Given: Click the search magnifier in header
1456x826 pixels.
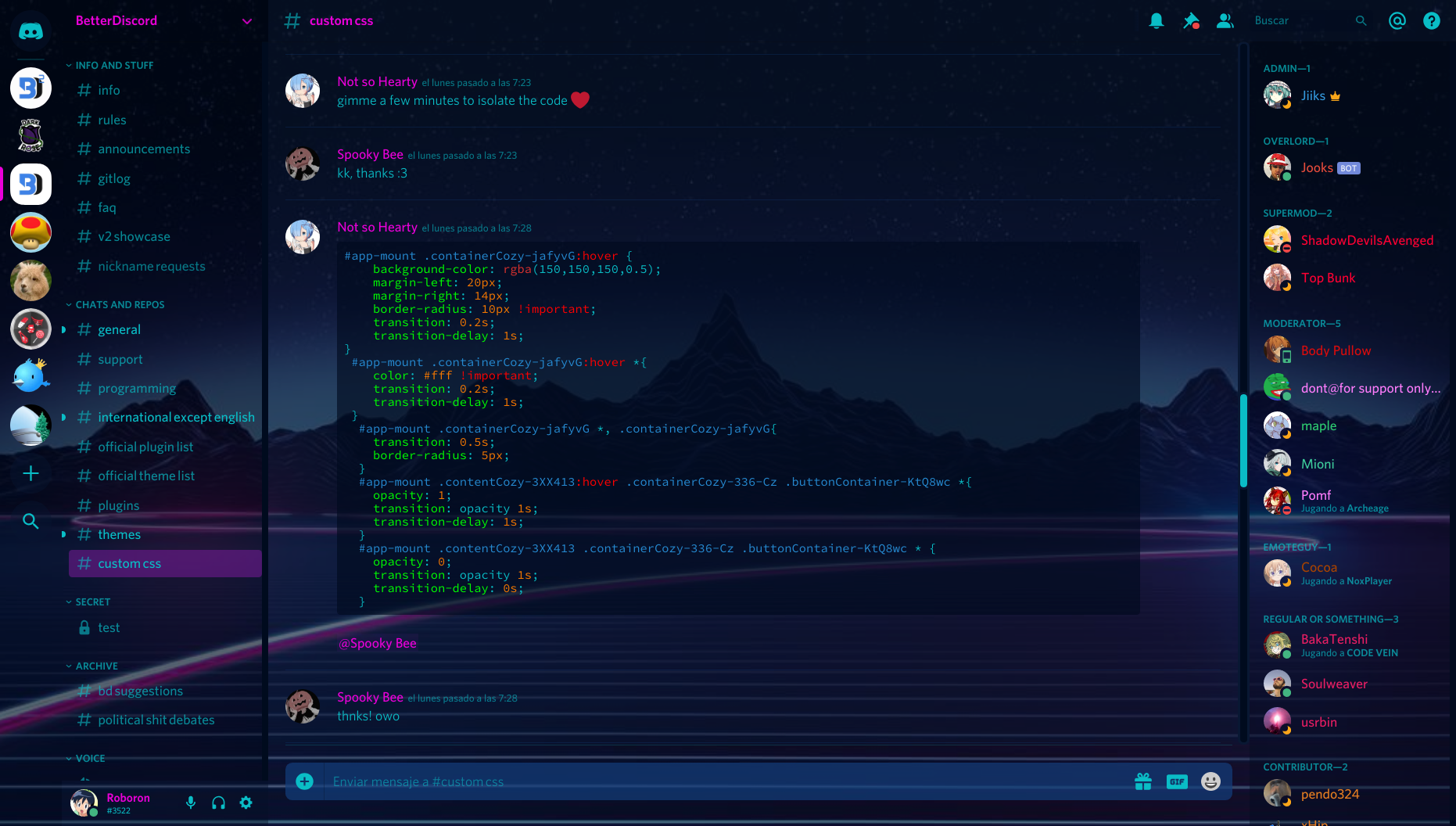Looking at the screenshot, I should 1361,21.
